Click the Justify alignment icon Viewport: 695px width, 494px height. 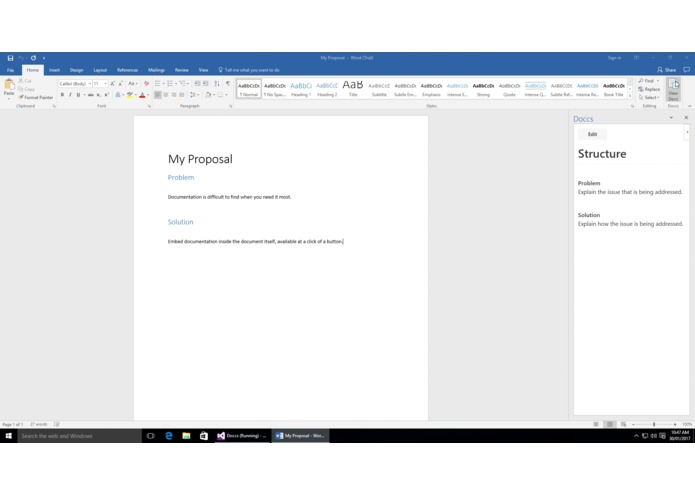click(182, 95)
